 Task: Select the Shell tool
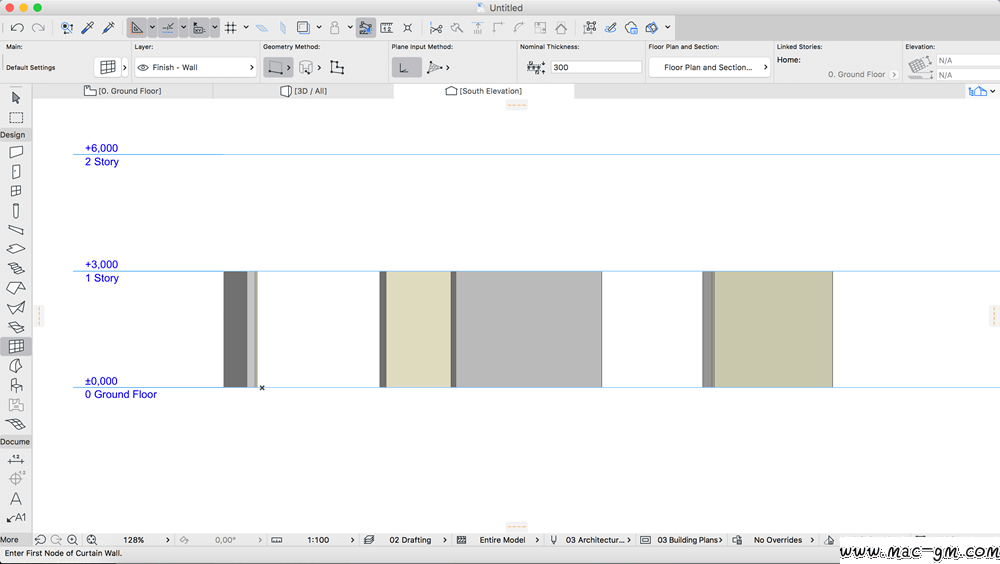[16, 308]
